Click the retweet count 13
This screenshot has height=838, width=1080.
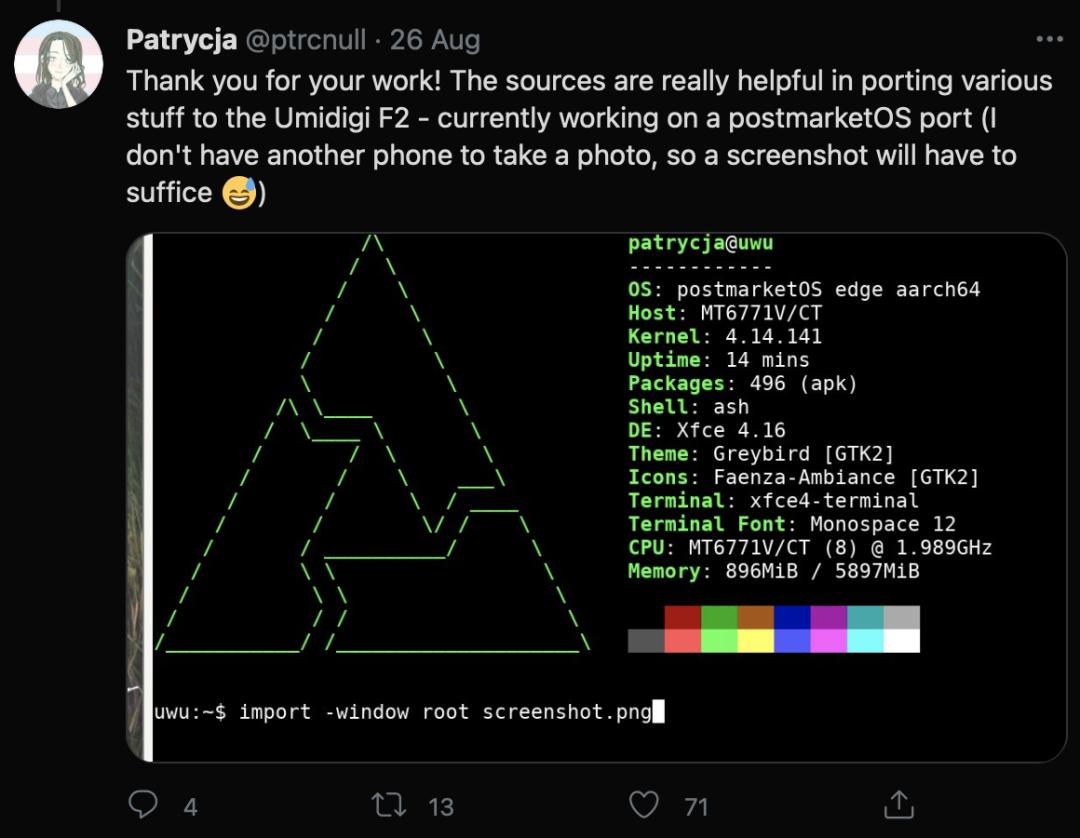441,806
